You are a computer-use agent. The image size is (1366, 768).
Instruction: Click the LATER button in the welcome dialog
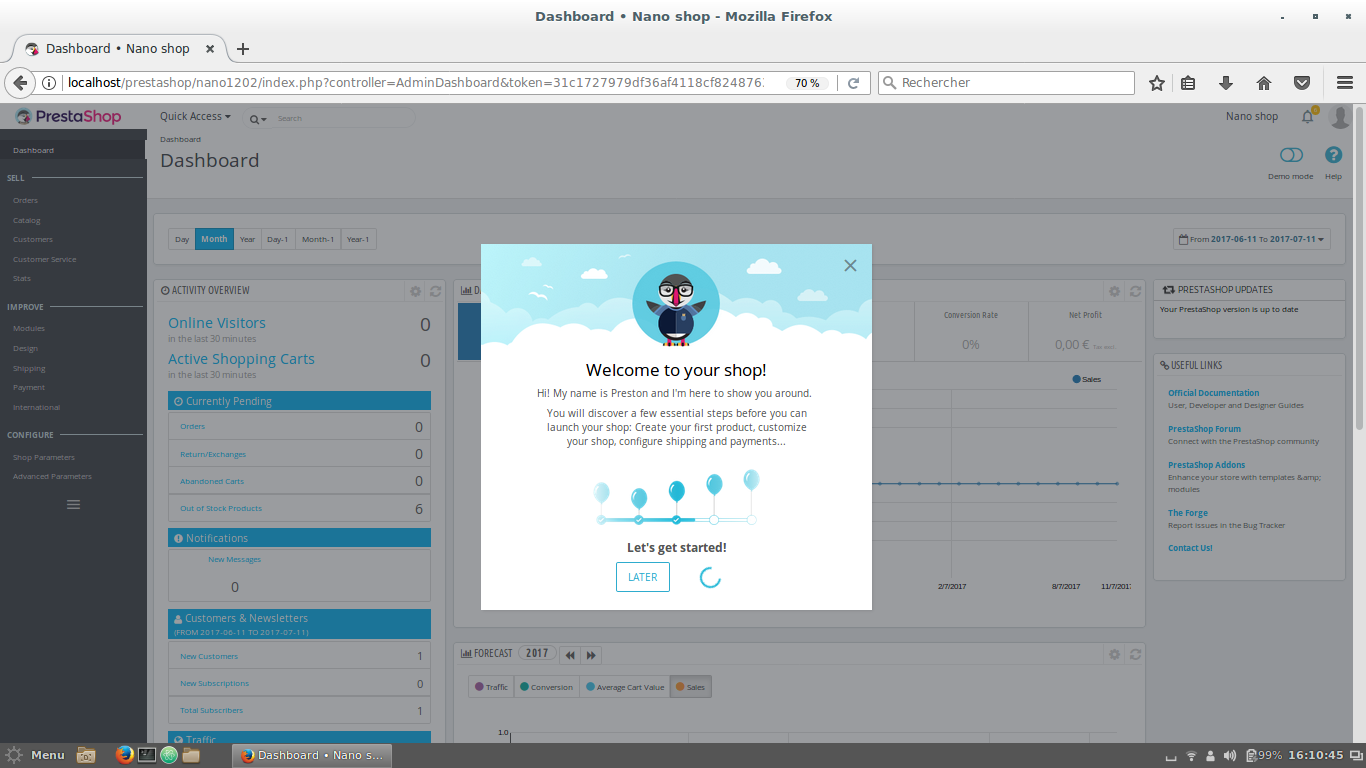643,577
